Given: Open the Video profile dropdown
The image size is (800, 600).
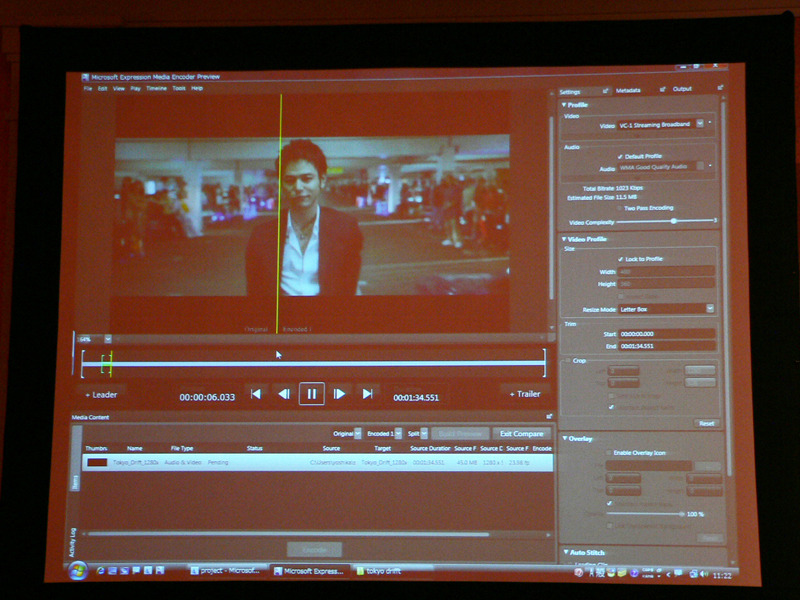Looking at the screenshot, I should click(700, 123).
